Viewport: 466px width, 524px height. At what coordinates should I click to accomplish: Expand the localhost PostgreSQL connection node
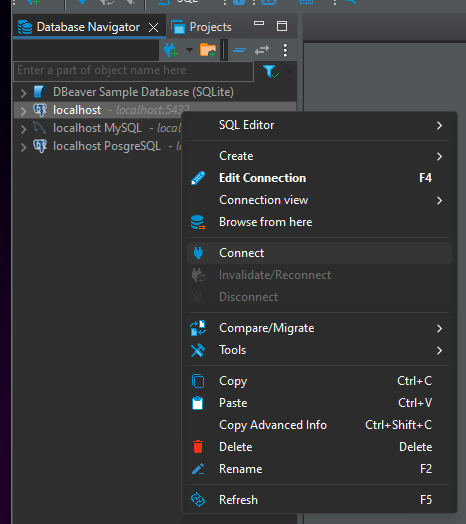[23, 111]
